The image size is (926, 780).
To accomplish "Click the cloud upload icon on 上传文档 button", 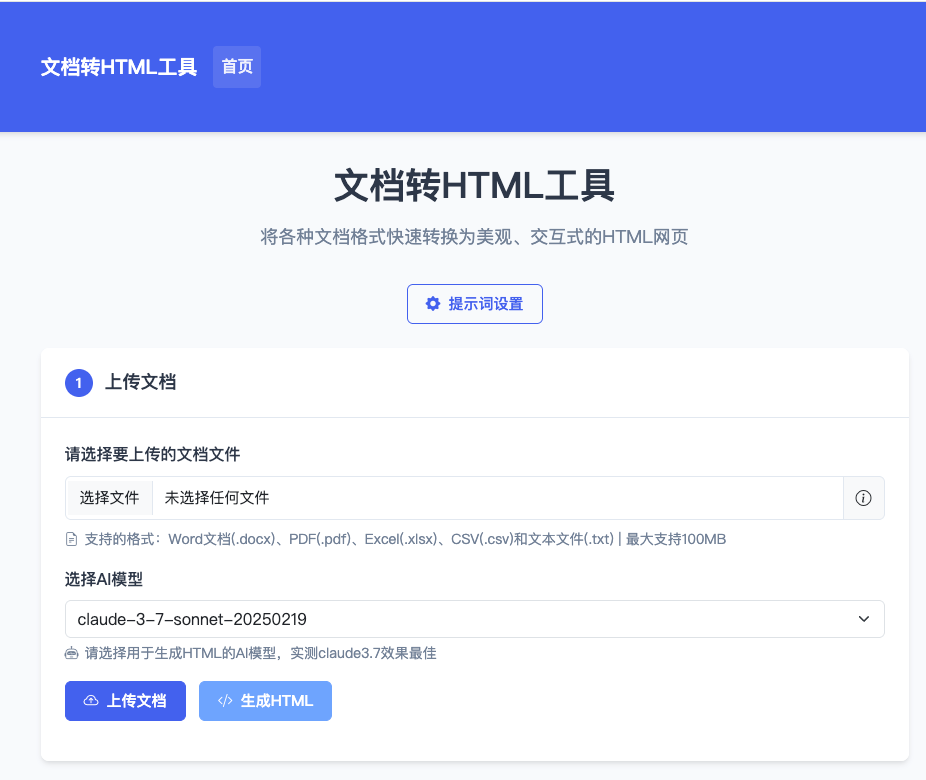I will pyautogui.click(x=91, y=701).
